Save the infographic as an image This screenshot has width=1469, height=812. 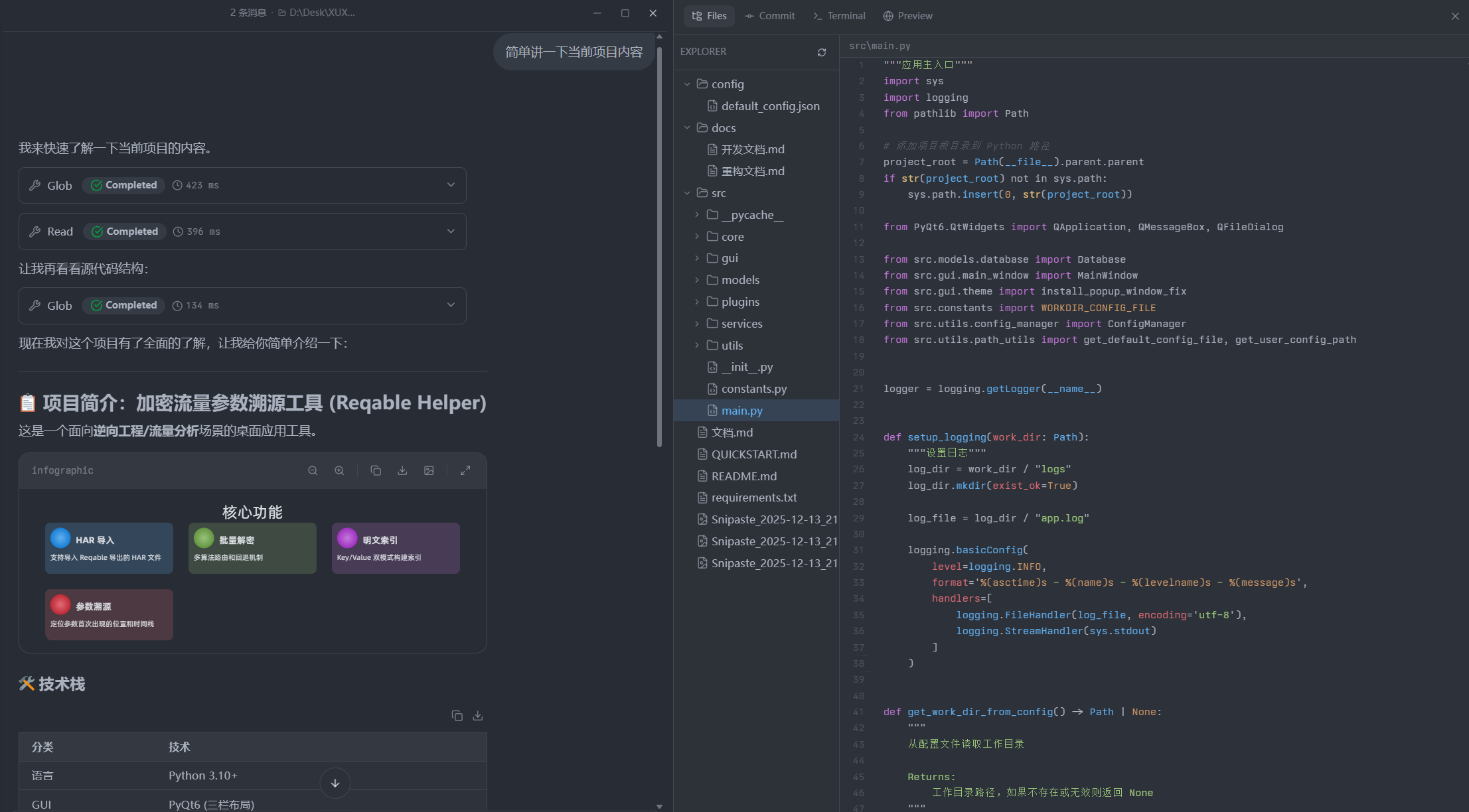[x=429, y=470]
